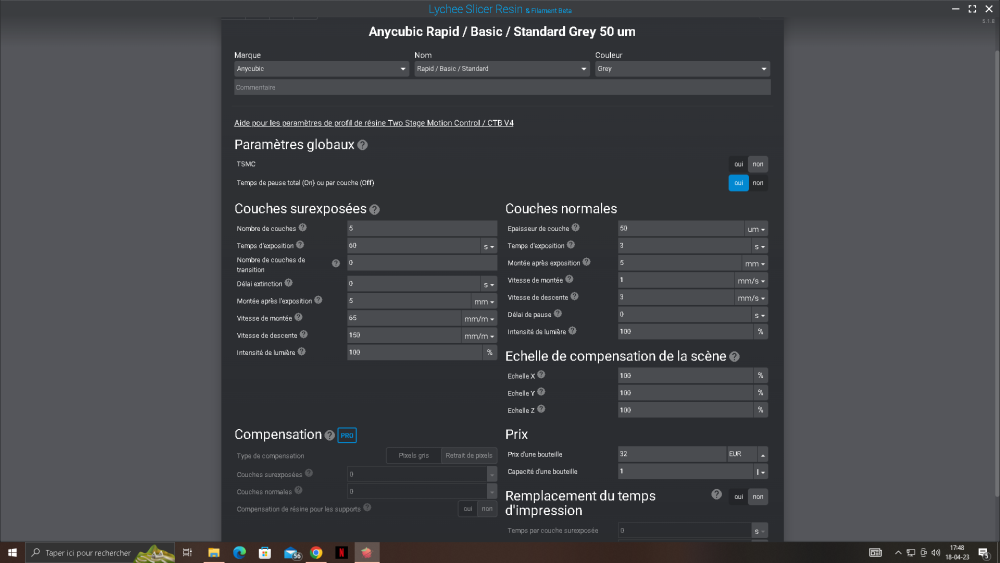Click the Prix d'une bouteille value field
Image resolution: width=1000 pixels, height=563 pixels.
[x=672, y=454]
